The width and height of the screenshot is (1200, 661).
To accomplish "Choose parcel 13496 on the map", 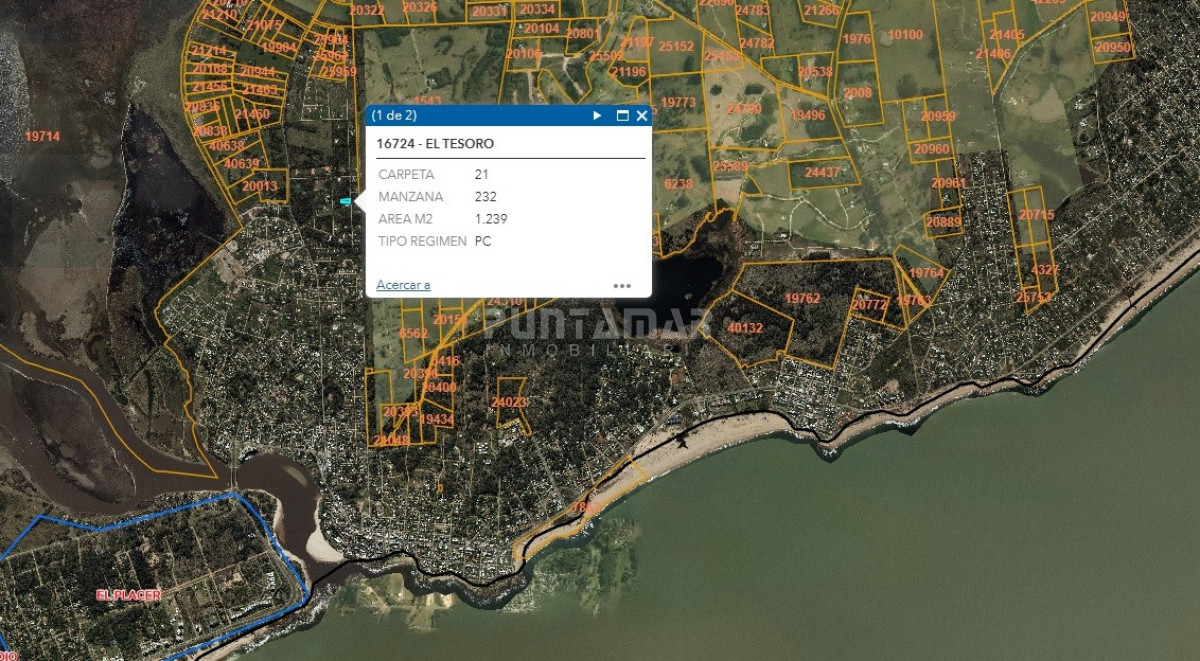I will (x=807, y=115).
